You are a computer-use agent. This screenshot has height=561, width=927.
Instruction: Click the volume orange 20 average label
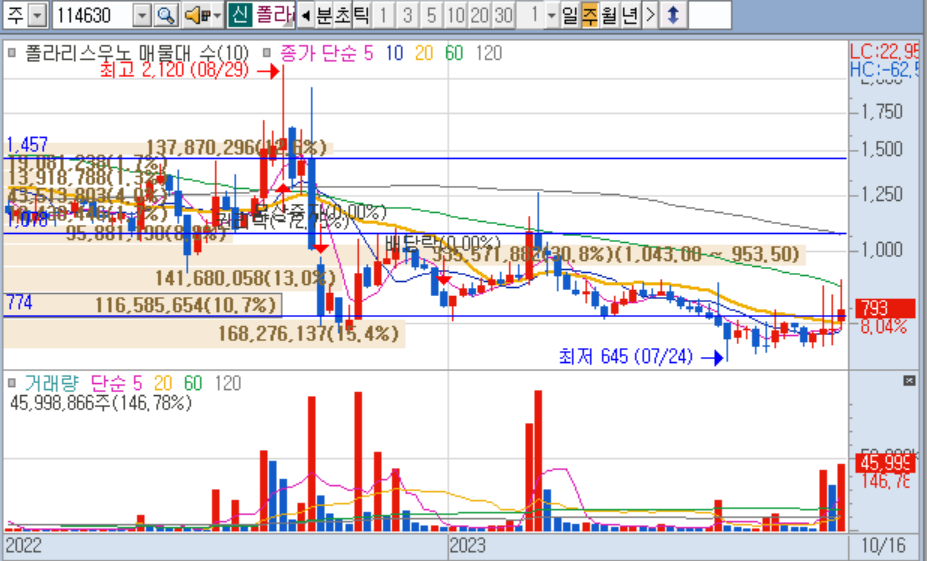tap(163, 383)
